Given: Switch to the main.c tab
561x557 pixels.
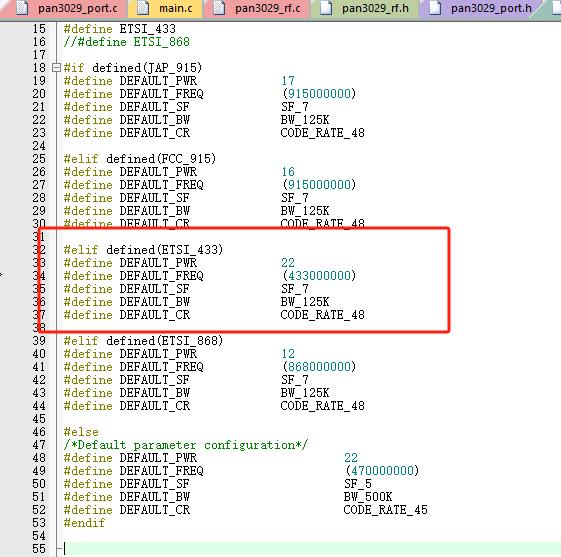Looking at the screenshot, I should click(165, 8).
